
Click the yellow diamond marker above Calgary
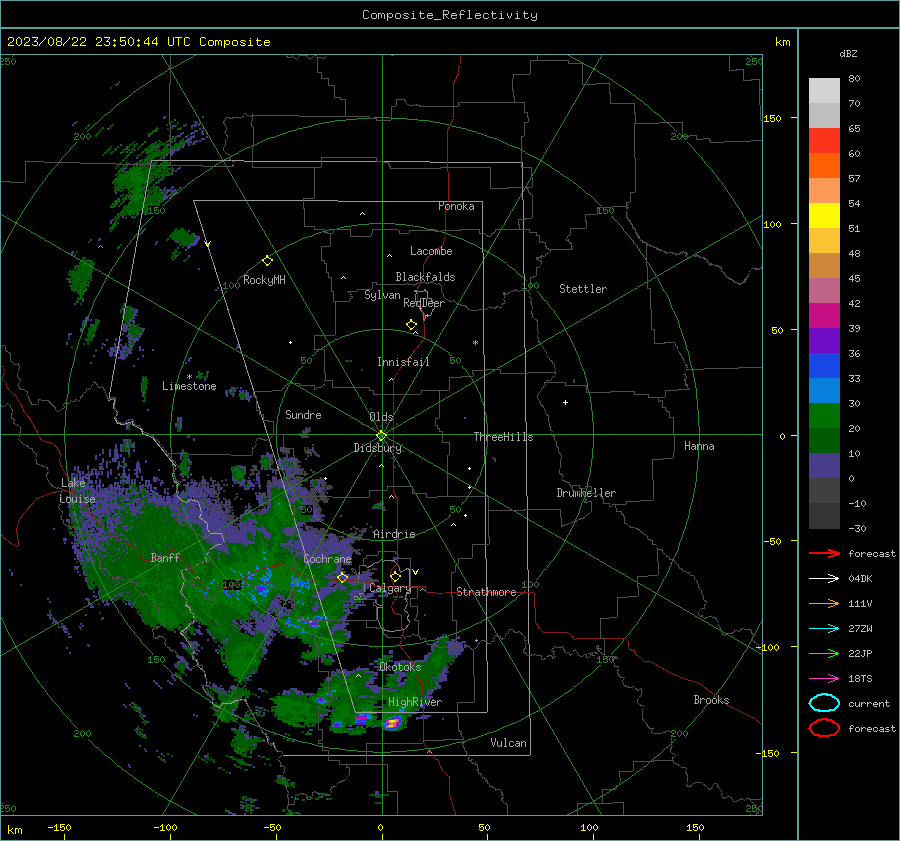pos(395,576)
